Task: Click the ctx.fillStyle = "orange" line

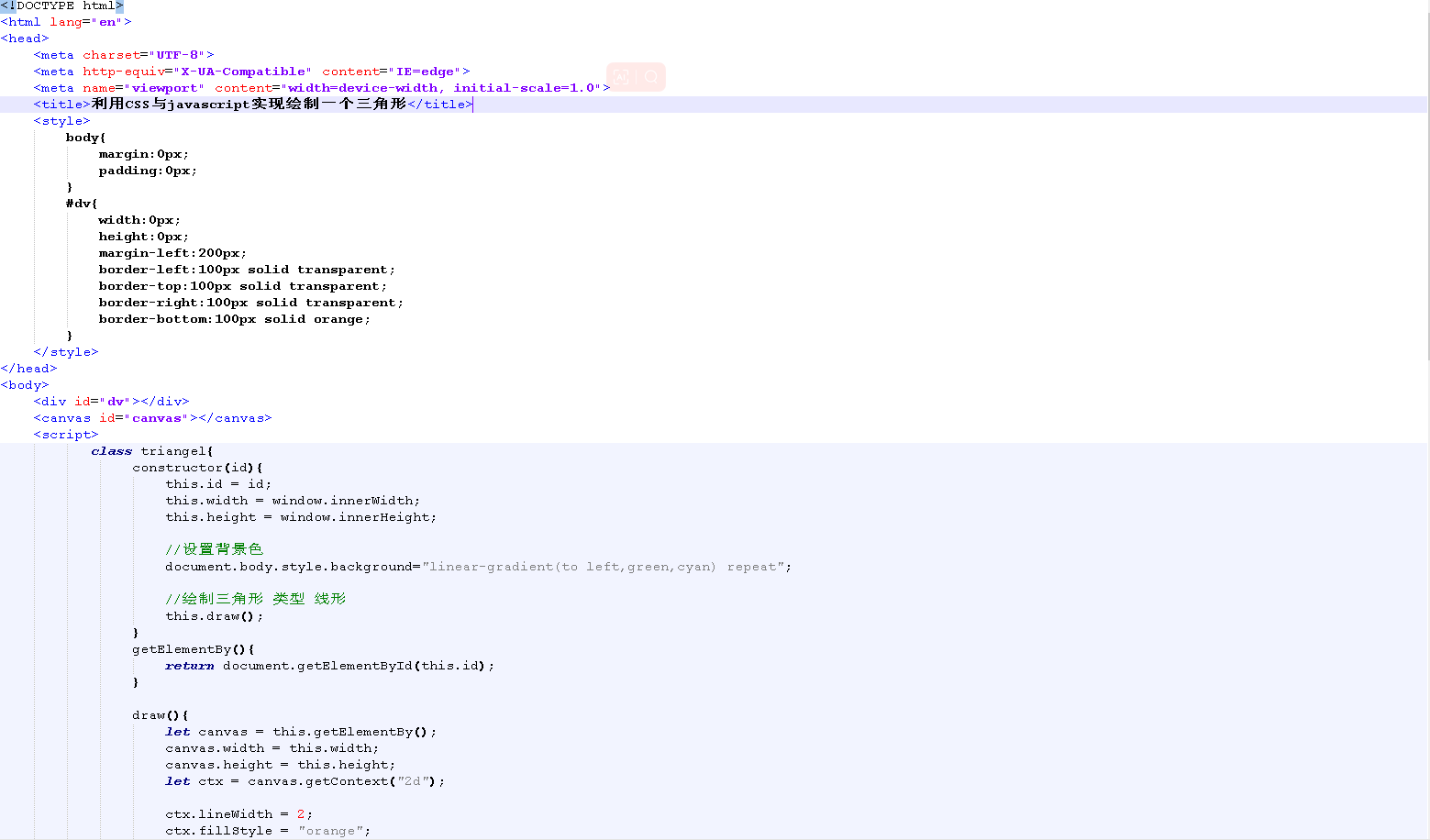Action: (268, 831)
